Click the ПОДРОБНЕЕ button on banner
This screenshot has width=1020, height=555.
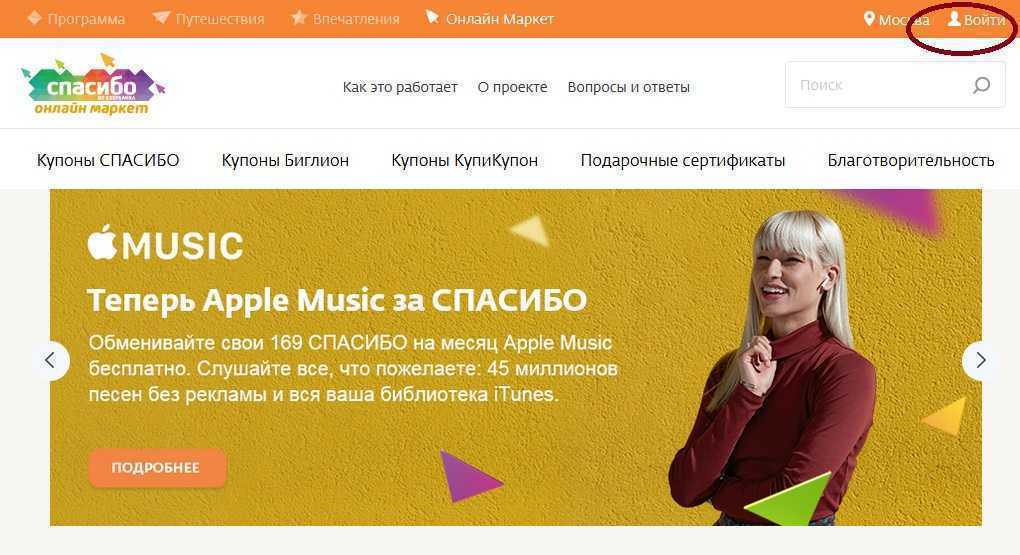[157, 467]
